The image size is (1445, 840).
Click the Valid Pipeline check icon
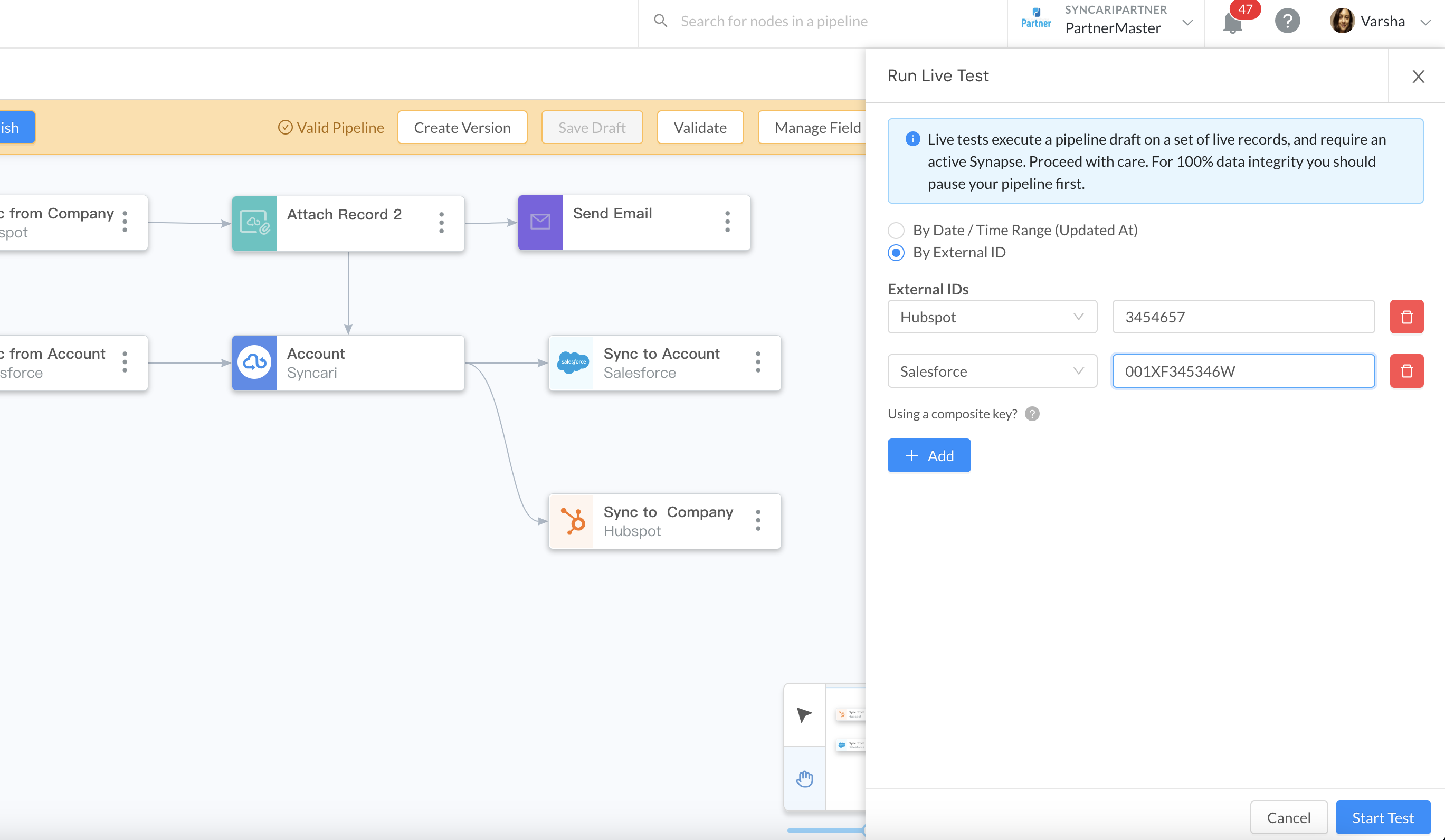pyautogui.click(x=285, y=127)
